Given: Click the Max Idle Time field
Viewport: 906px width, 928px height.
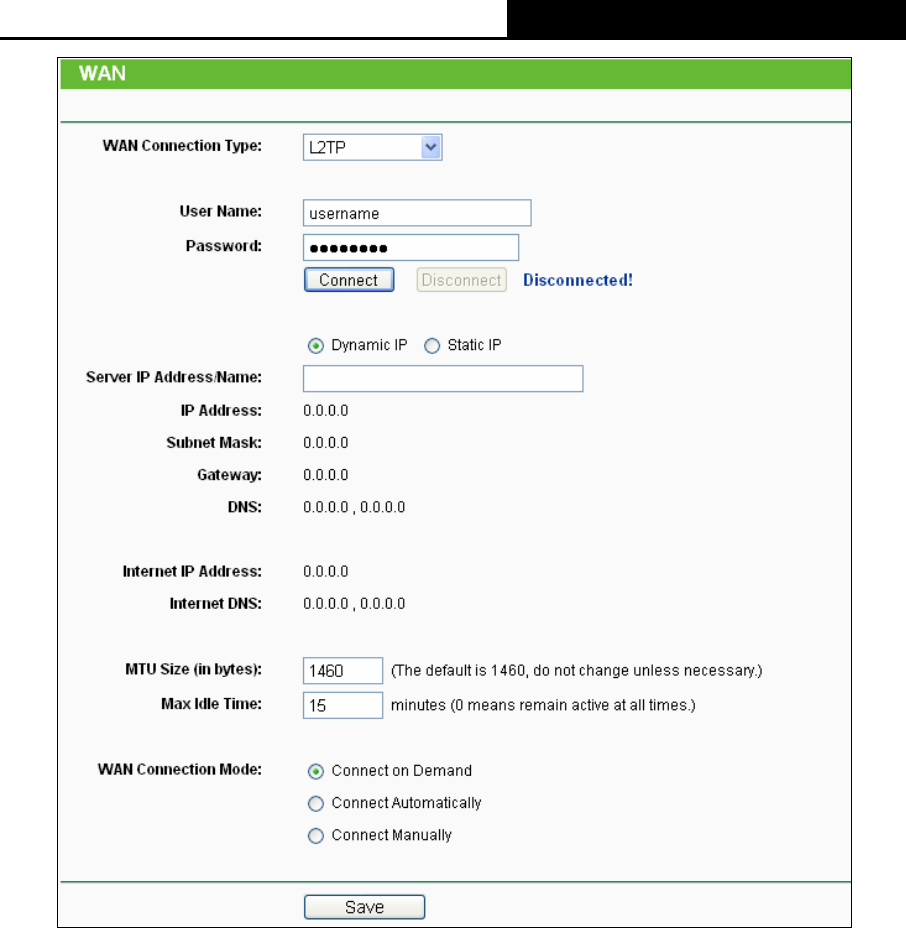Looking at the screenshot, I should point(343,705).
